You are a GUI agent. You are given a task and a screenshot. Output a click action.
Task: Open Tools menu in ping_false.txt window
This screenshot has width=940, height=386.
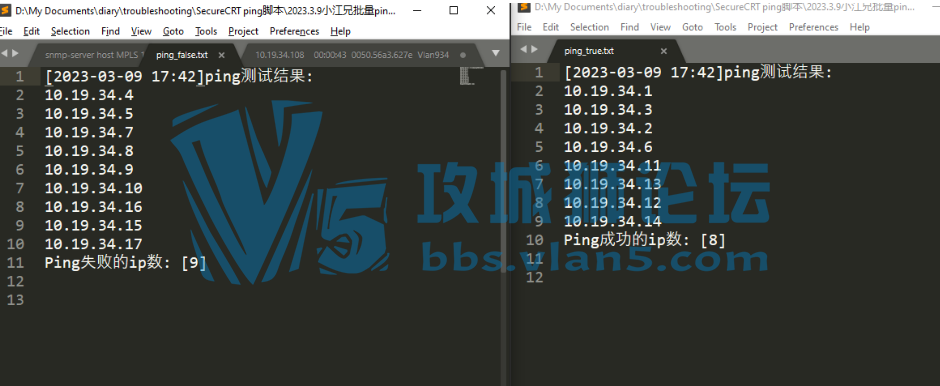click(206, 31)
